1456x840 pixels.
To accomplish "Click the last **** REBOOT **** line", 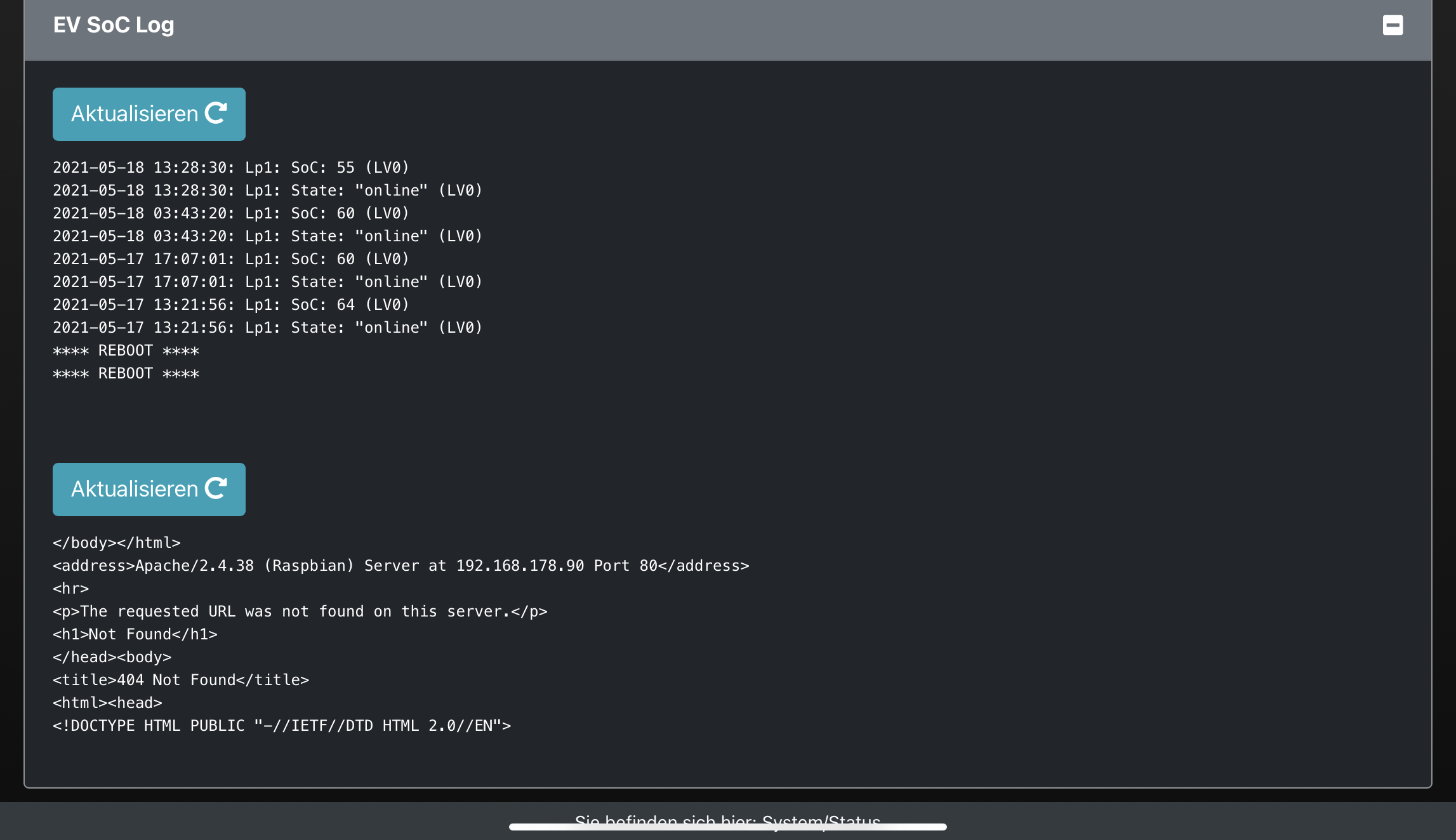I will [x=126, y=373].
